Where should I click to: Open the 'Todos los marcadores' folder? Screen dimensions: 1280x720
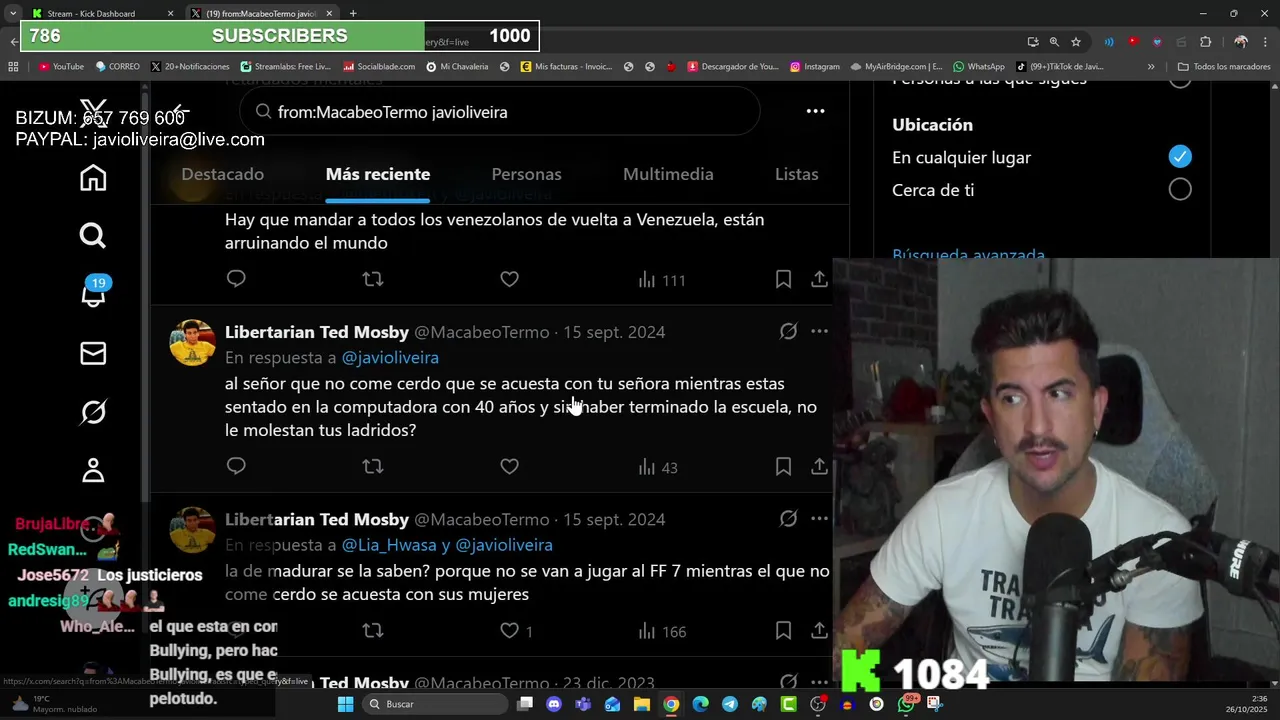1224,67
